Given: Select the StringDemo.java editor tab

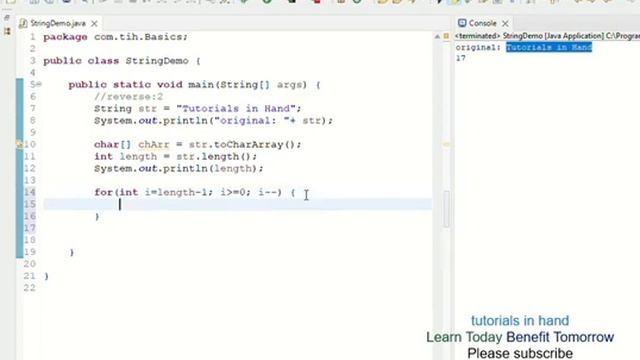Looking at the screenshot, I should (x=58, y=23).
